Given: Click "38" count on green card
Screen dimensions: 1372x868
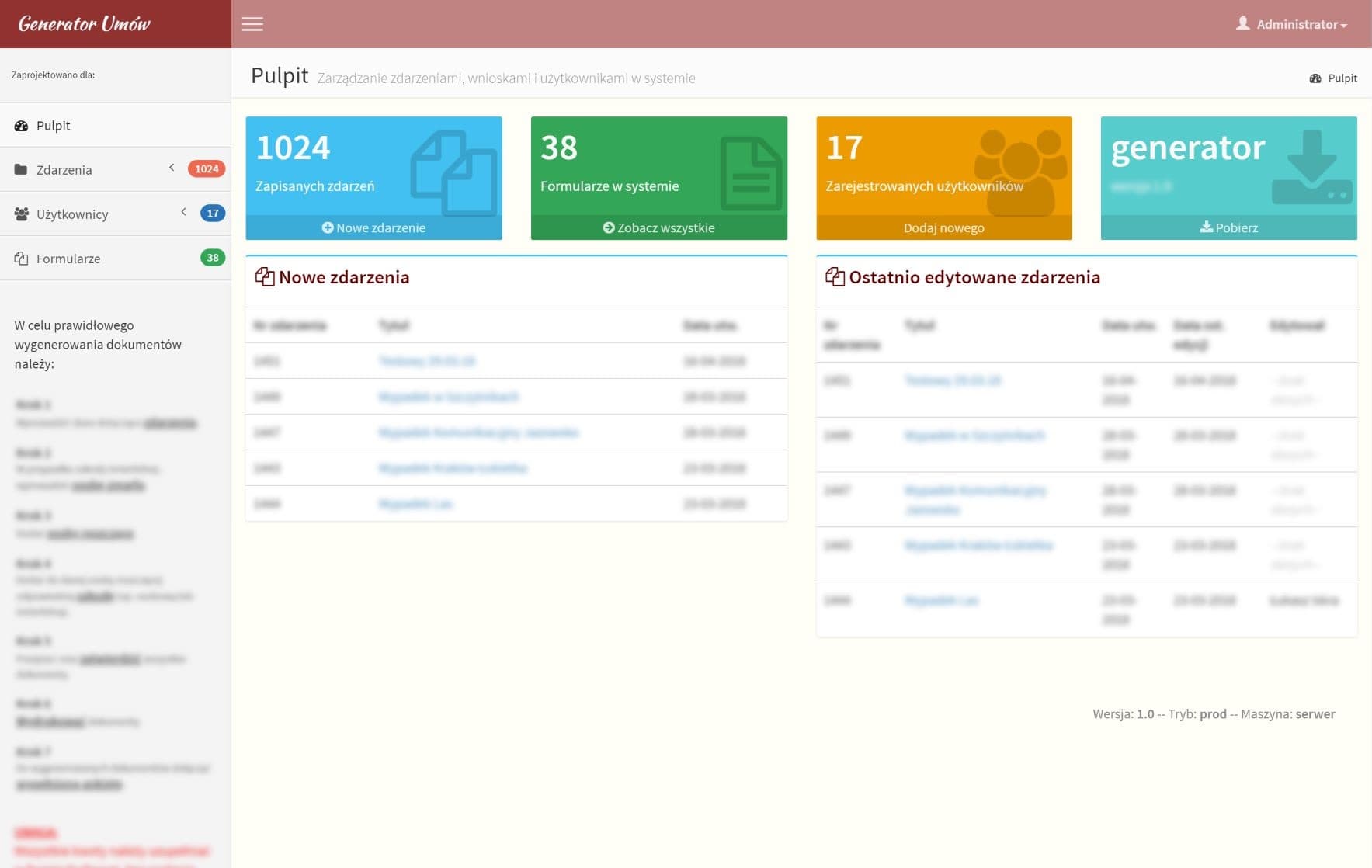Looking at the screenshot, I should point(559,148).
